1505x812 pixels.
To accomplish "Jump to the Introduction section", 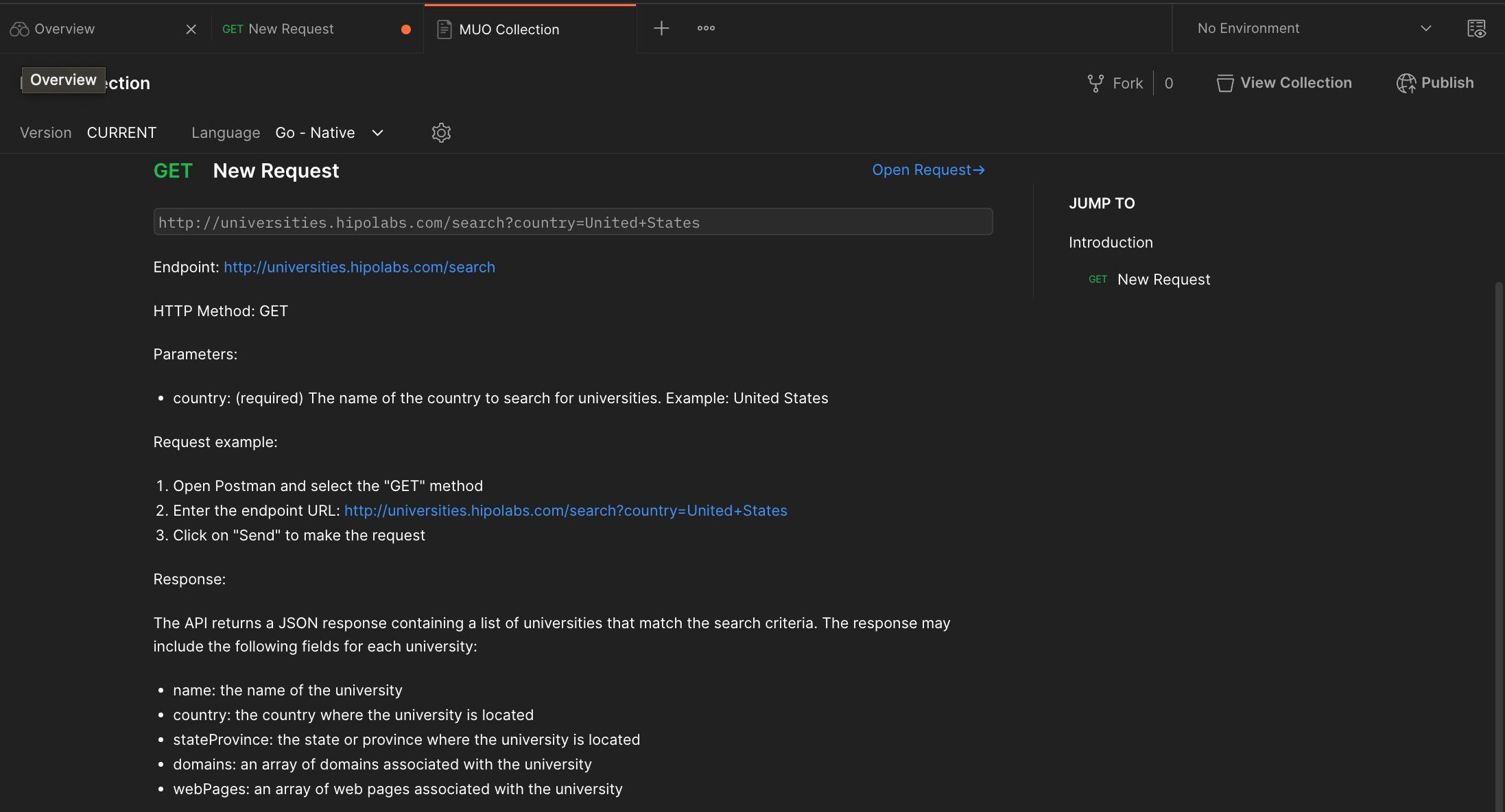I will 1110,242.
